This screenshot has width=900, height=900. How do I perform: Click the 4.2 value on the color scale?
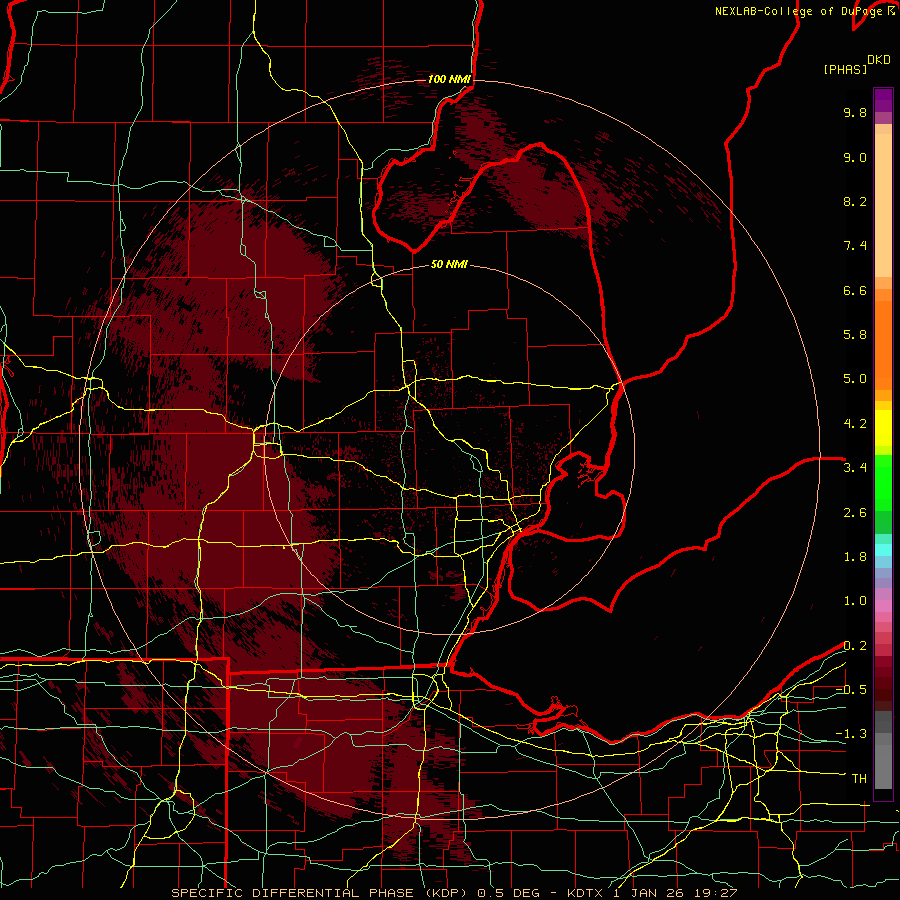855,424
